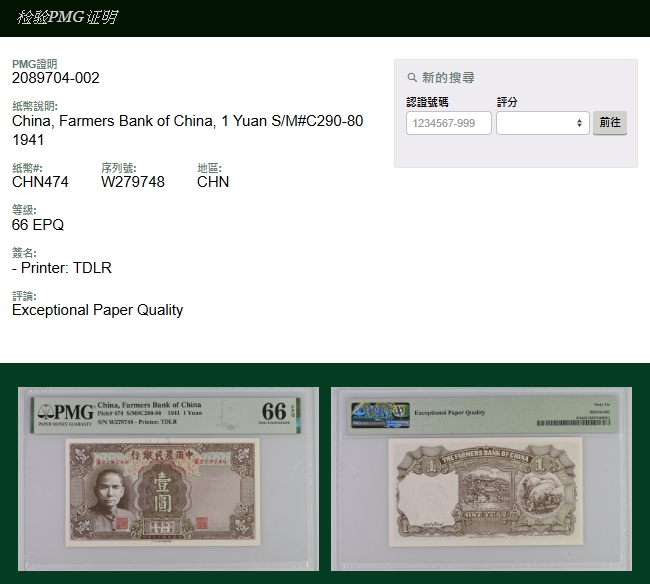Click the 評分 label above the dropdown

coord(507,102)
